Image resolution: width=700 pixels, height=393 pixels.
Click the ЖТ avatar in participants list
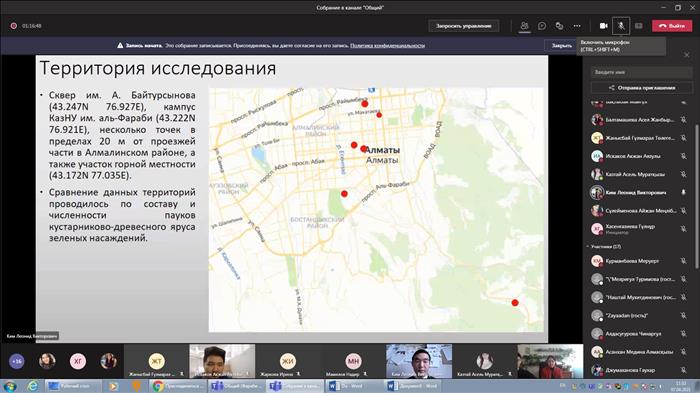597,138
